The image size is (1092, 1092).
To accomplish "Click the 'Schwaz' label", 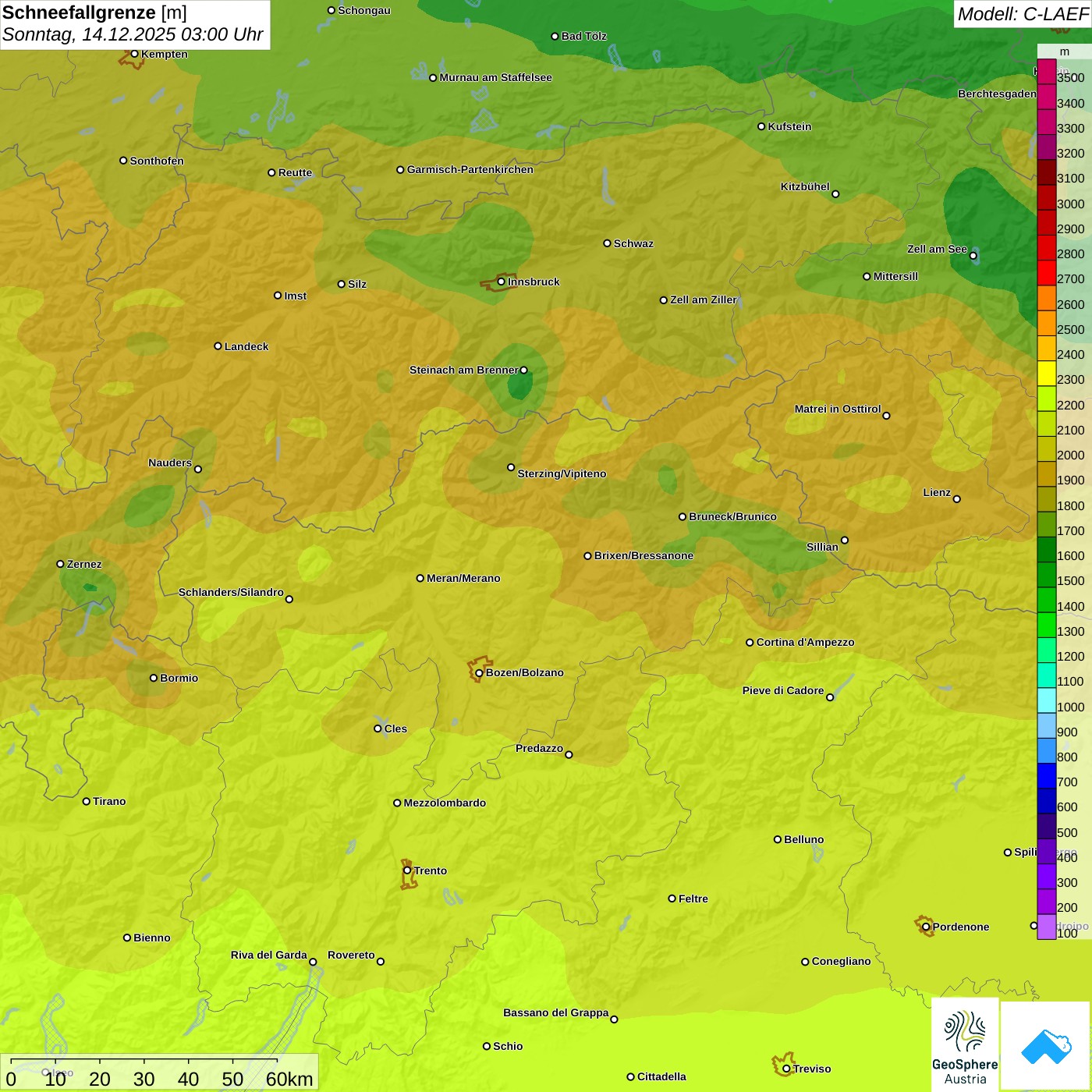I will (x=633, y=243).
